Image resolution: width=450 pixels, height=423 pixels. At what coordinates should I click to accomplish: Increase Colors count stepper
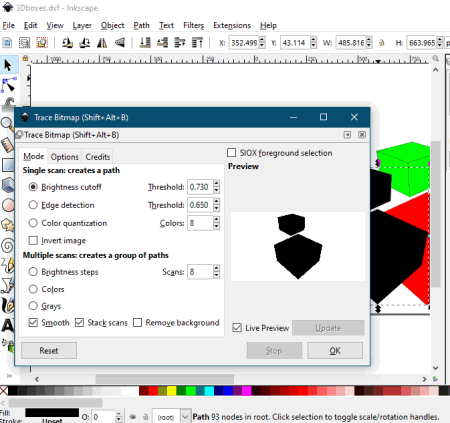(216, 219)
